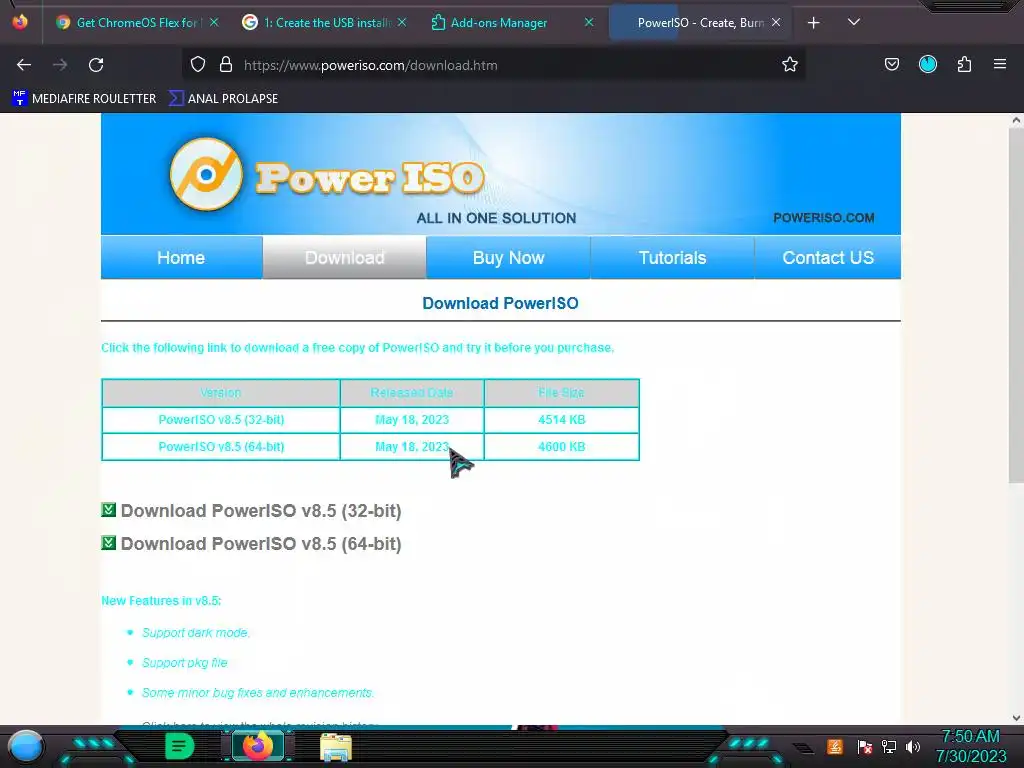Open the volume speaker tray icon
The height and width of the screenshot is (768, 1024).
tap(913, 746)
